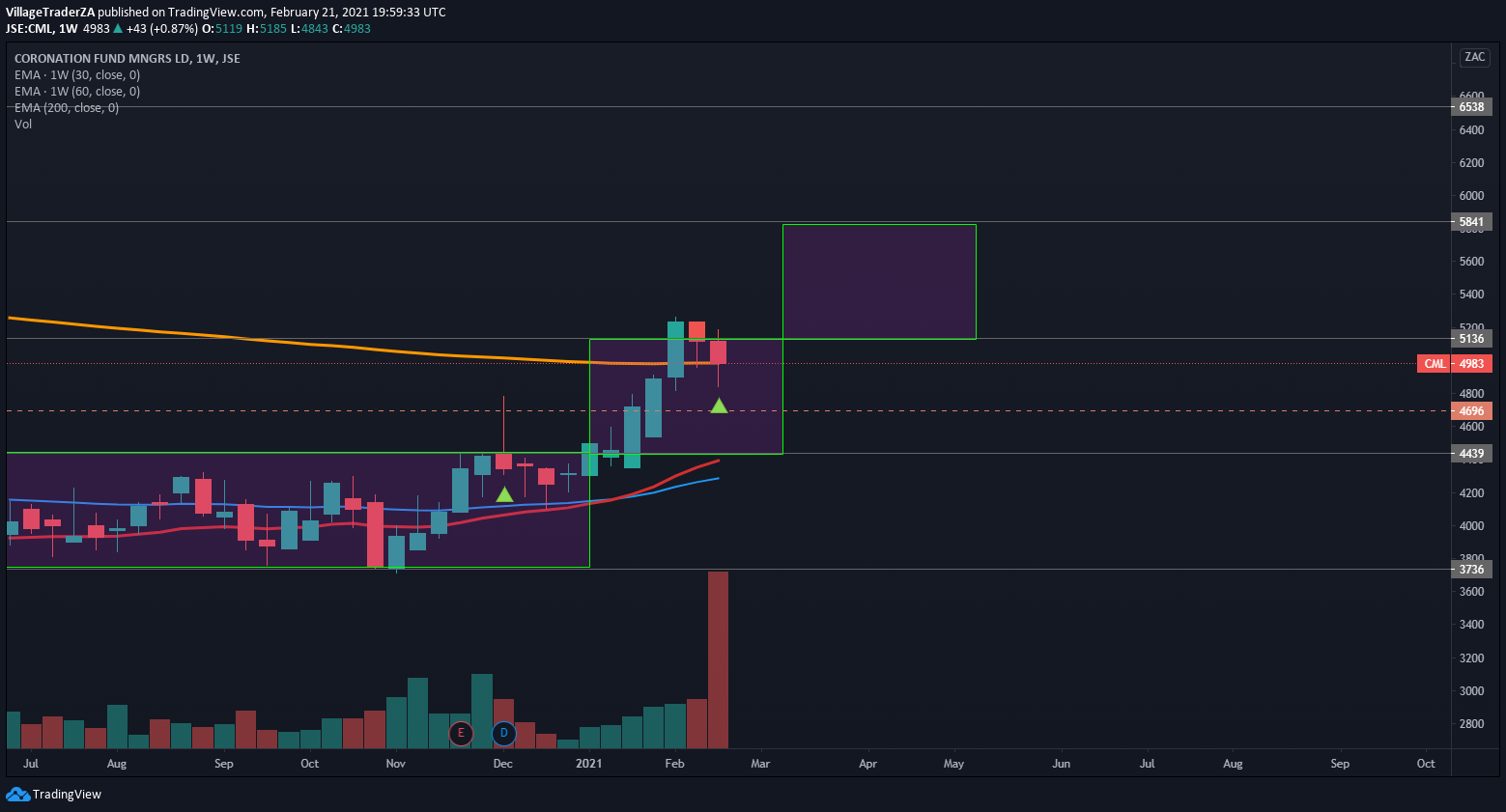Image resolution: width=1506 pixels, height=812 pixels.
Task: Select the EMA 1W 60 indicator legend
Action: click(77, 92)
